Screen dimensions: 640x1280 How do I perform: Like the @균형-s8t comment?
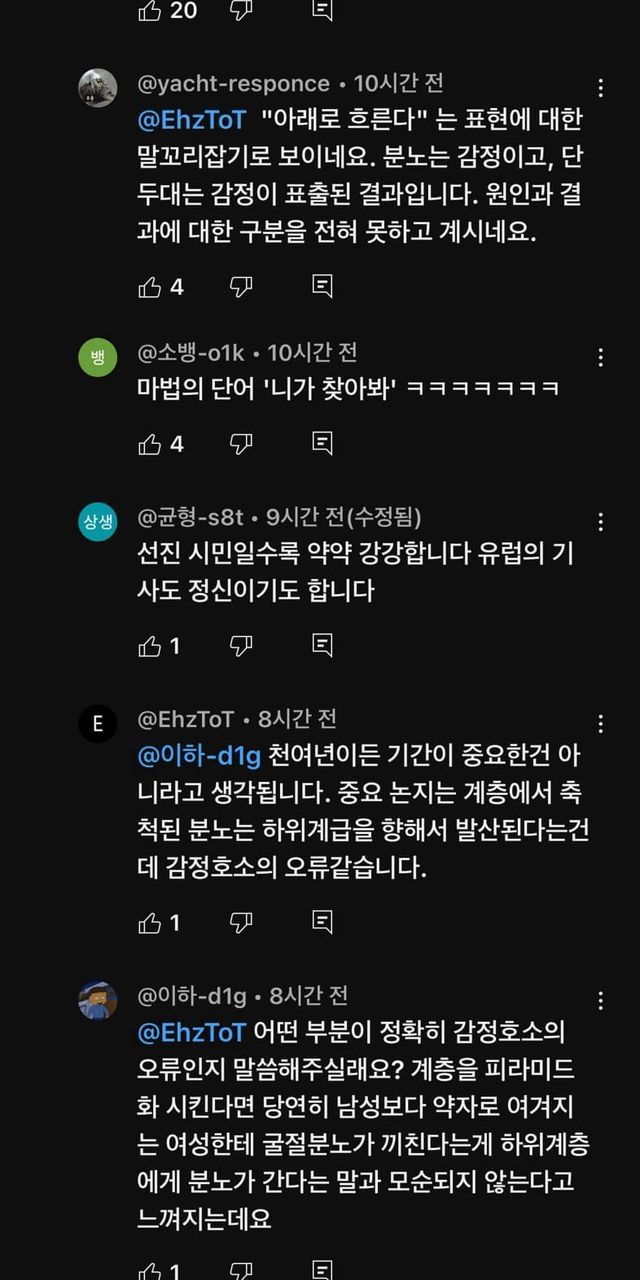(x=150, y=646)
